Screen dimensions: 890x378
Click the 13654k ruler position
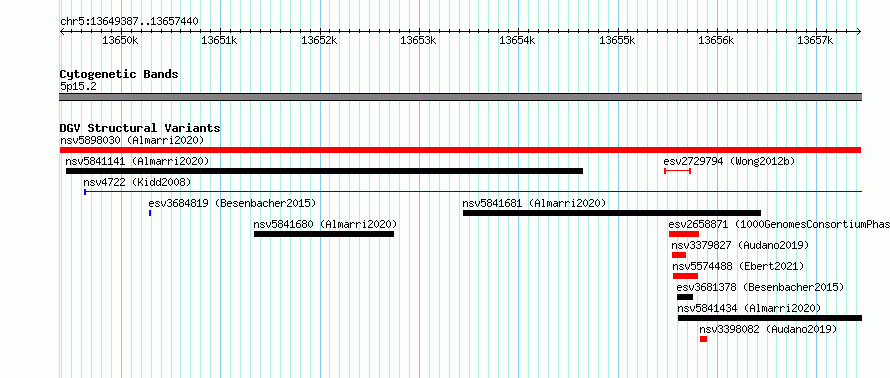click(518, 40)
